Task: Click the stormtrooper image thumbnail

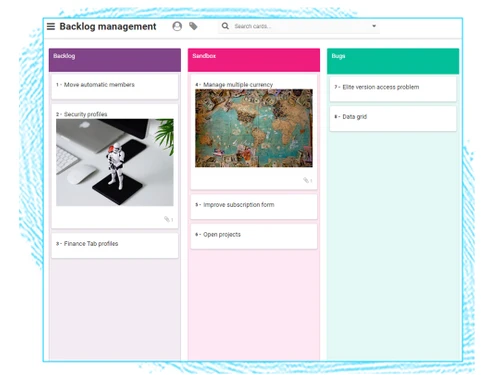Action: click(115, 162)
